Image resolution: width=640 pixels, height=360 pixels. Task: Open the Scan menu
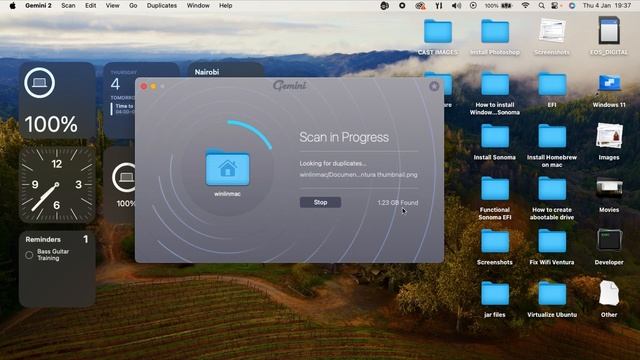pos(68,5)
